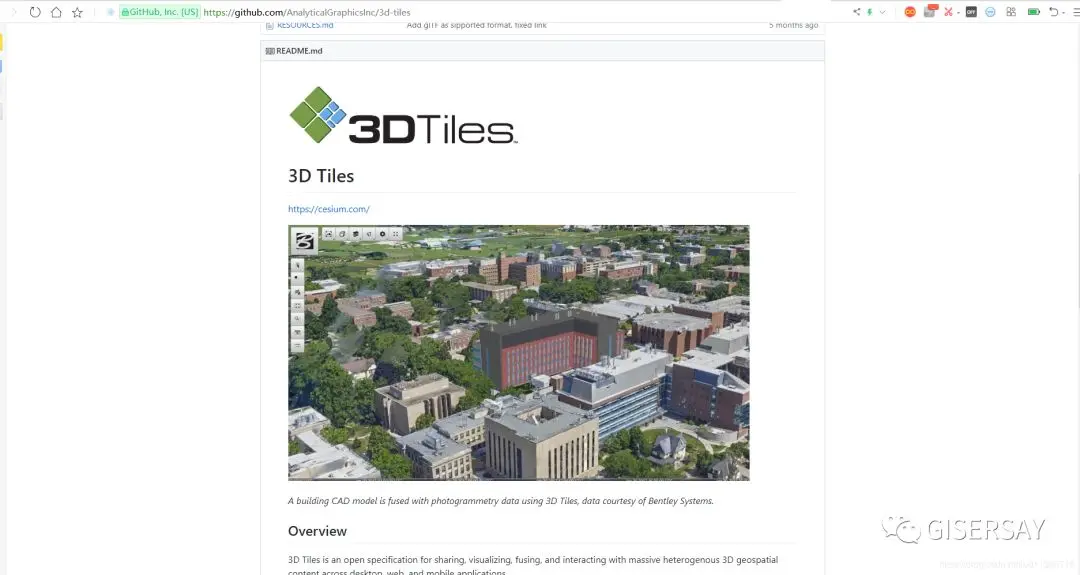Open the share icon in toolbar

point(856,12)
